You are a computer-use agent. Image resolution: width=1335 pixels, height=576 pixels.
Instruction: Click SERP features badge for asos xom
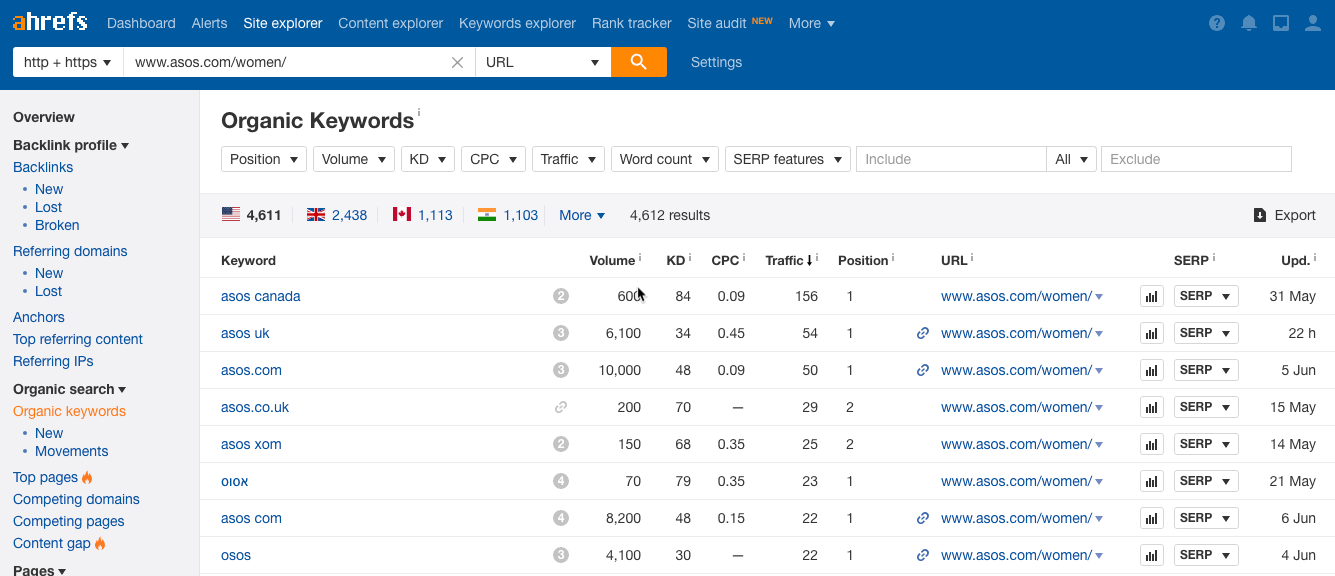[x=561, y=444]
